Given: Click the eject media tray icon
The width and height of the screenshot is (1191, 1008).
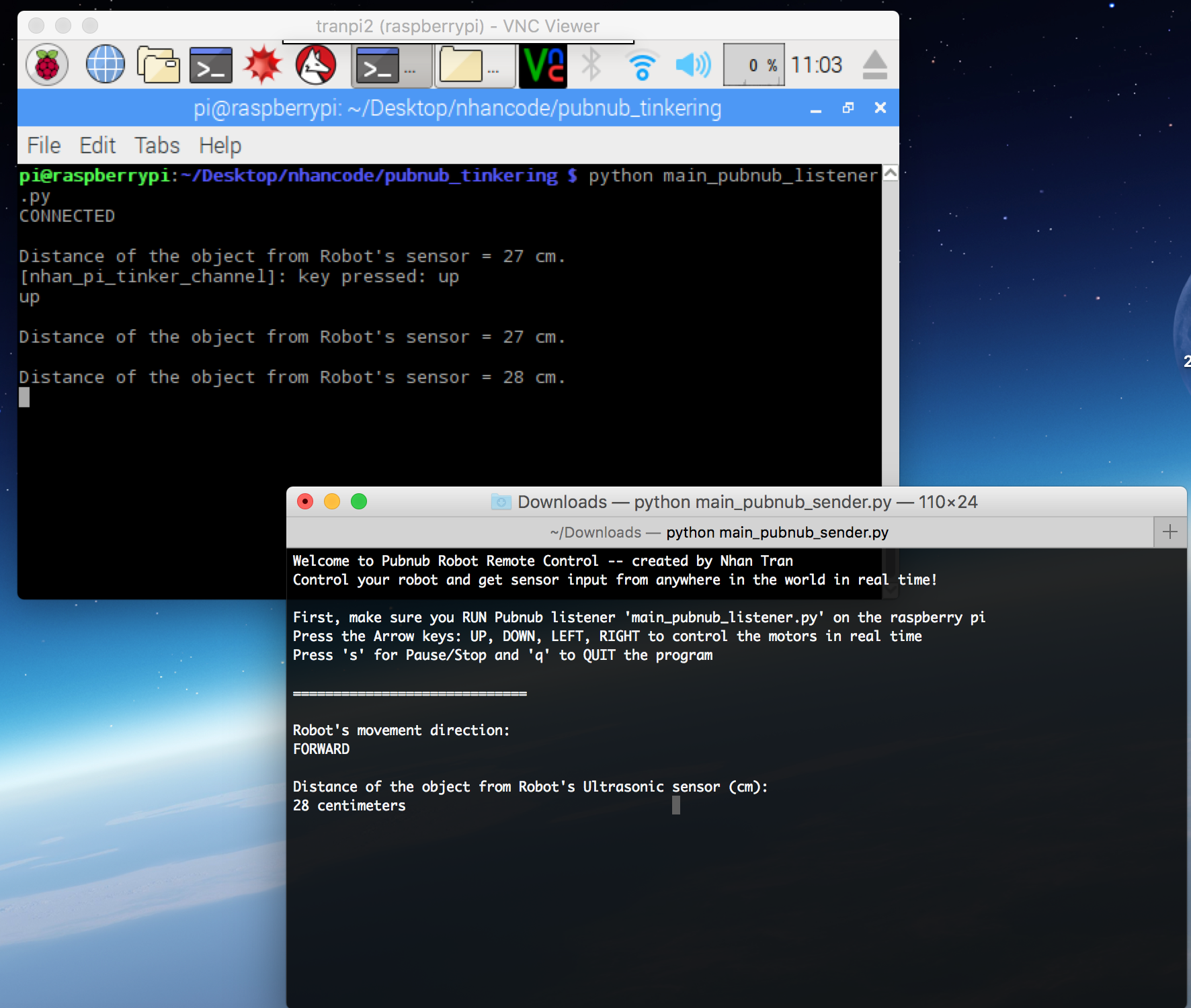Looking at the screenshot, I should pyautogui.click(x=875, y=65).
